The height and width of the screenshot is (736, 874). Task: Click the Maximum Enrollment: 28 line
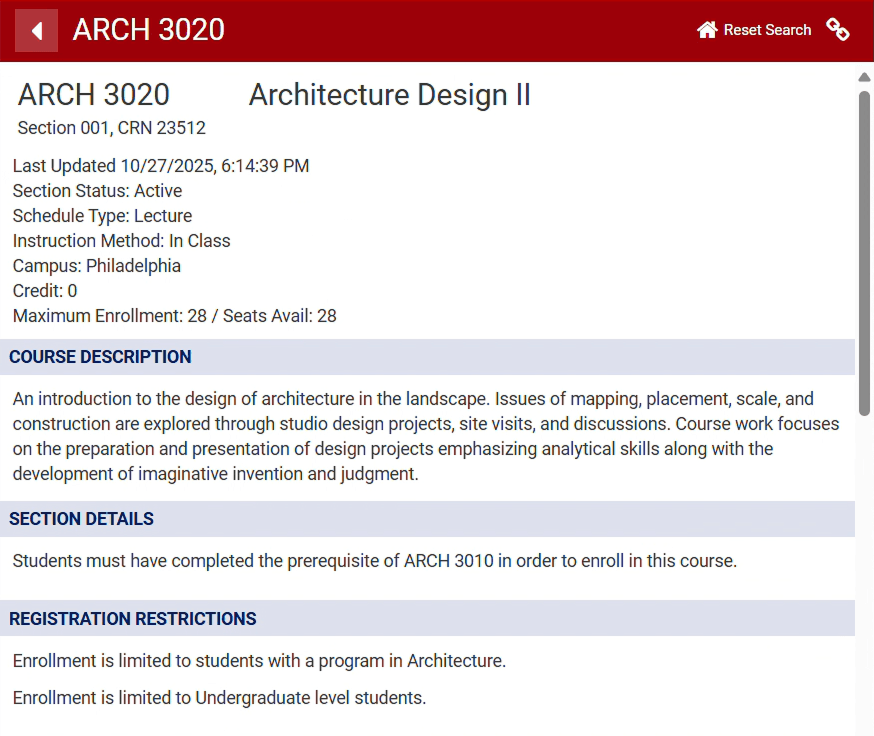pyautogui.click(x=174, y=316)
